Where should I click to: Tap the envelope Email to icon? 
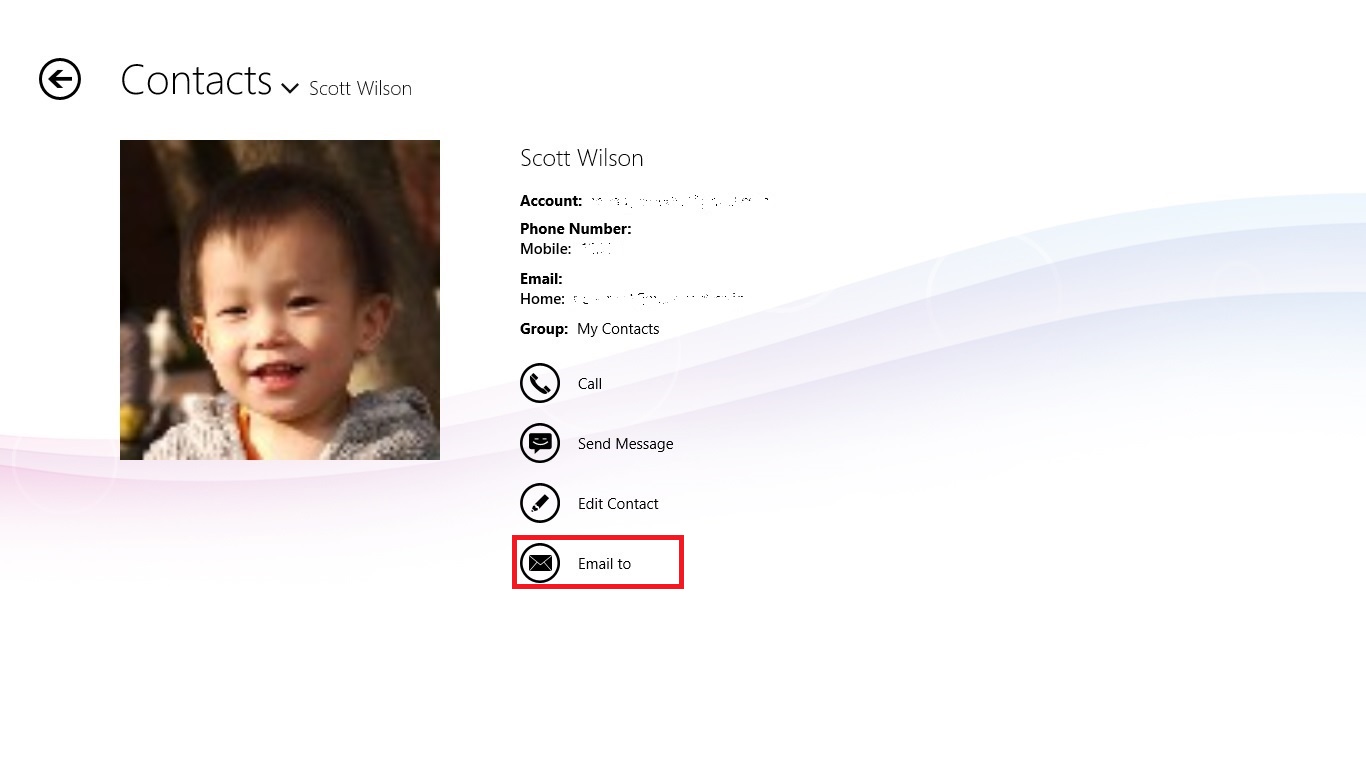[540, 563]
